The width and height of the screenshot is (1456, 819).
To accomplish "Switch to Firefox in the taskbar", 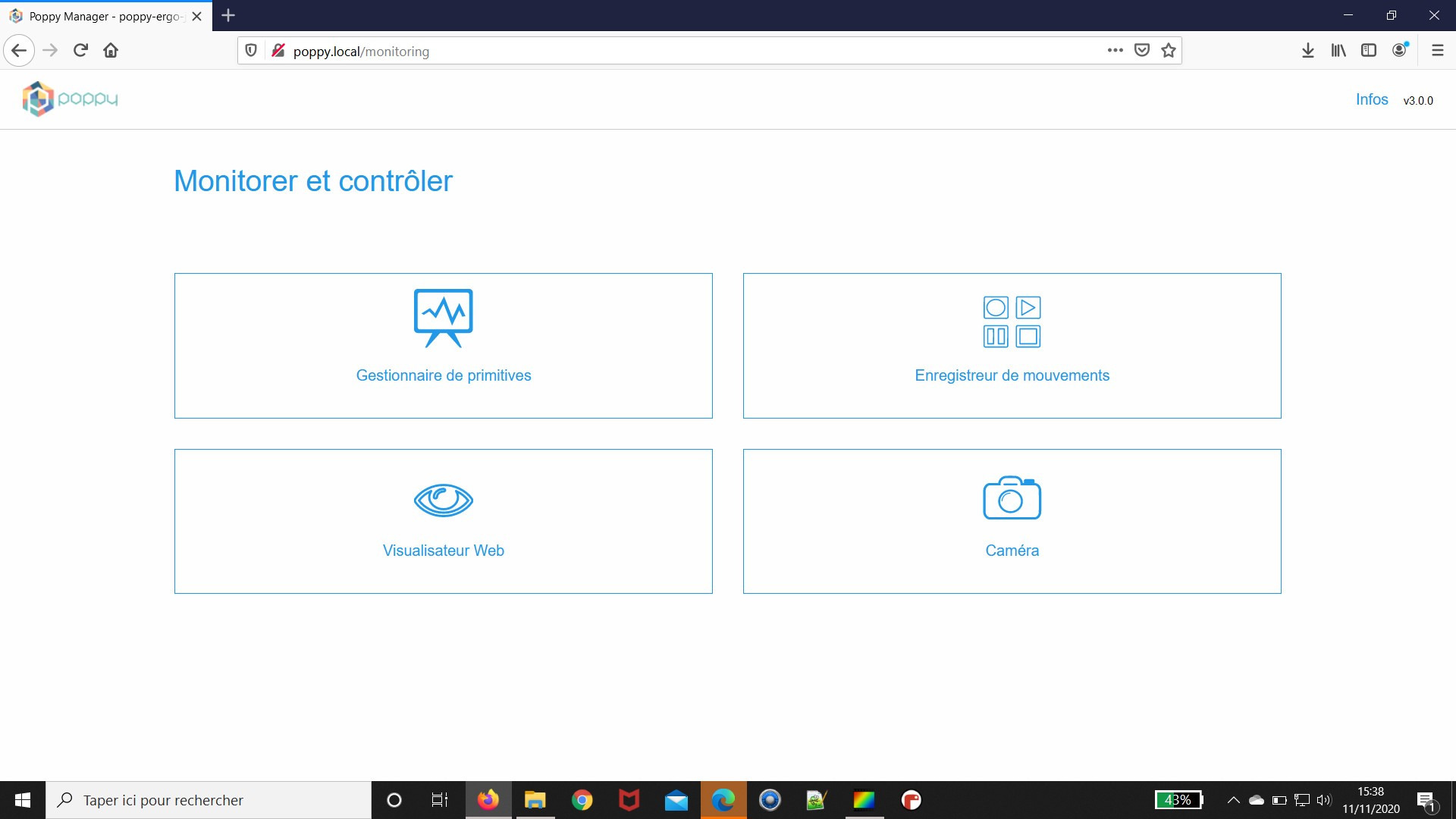I will coord(488,800).
